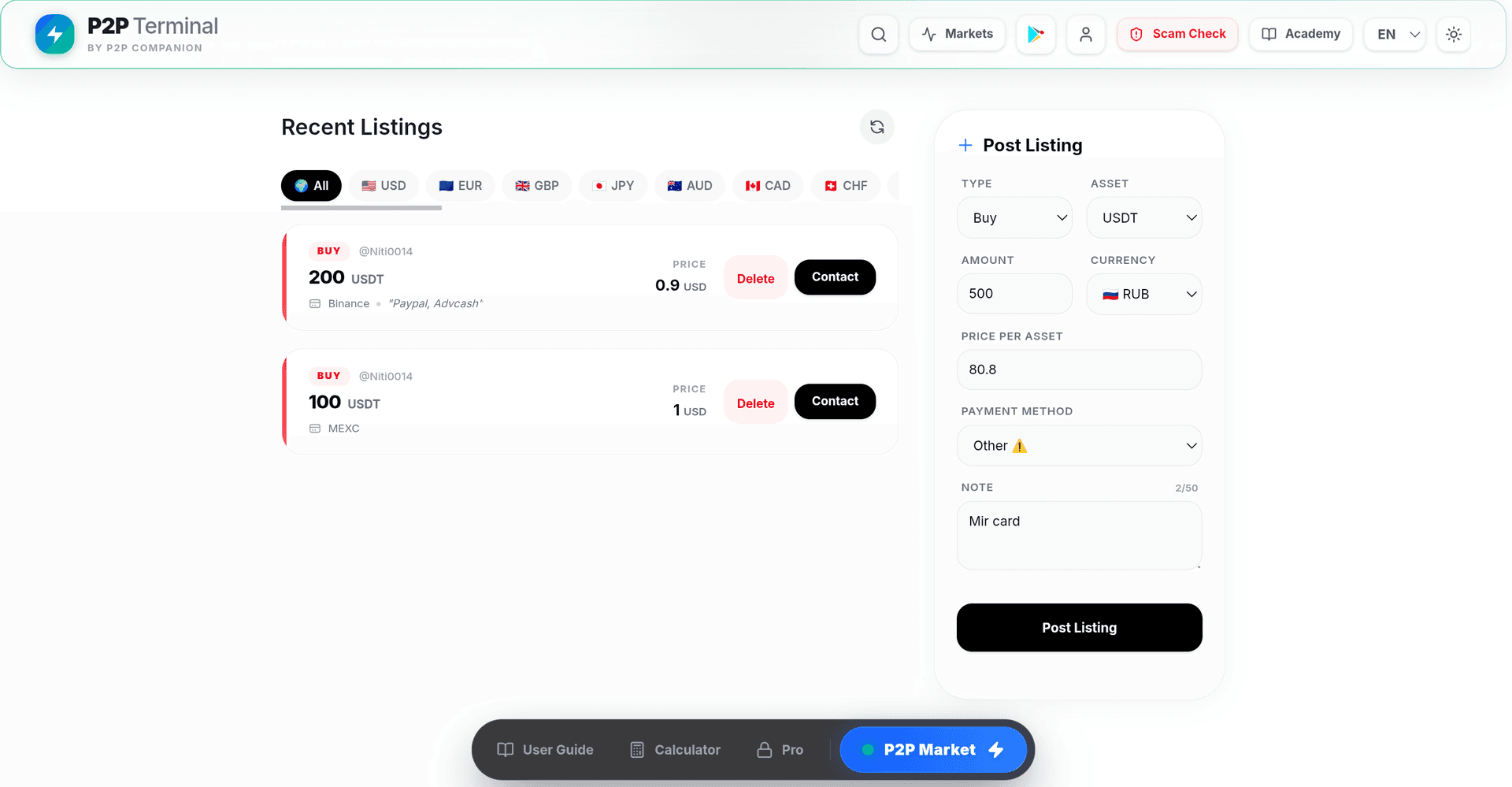Open the Asset dropdown showing USDT
This screenshot has height=787, width=1512.
1144,218
